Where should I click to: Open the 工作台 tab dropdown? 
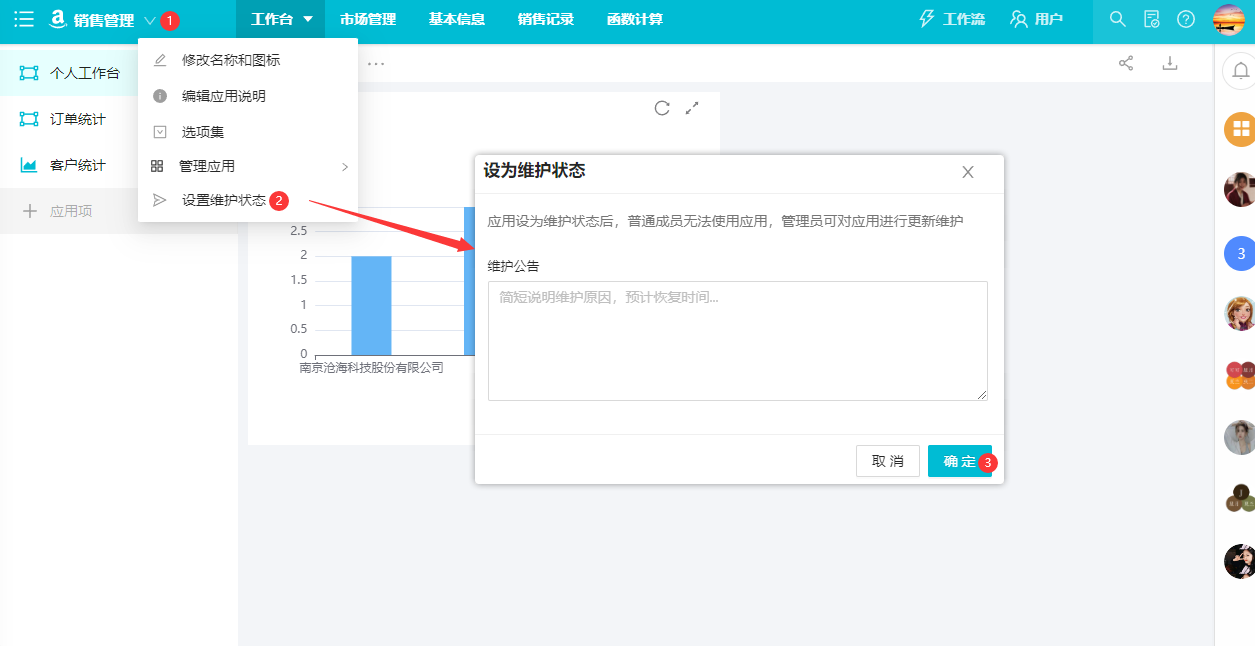click(281, 19)
